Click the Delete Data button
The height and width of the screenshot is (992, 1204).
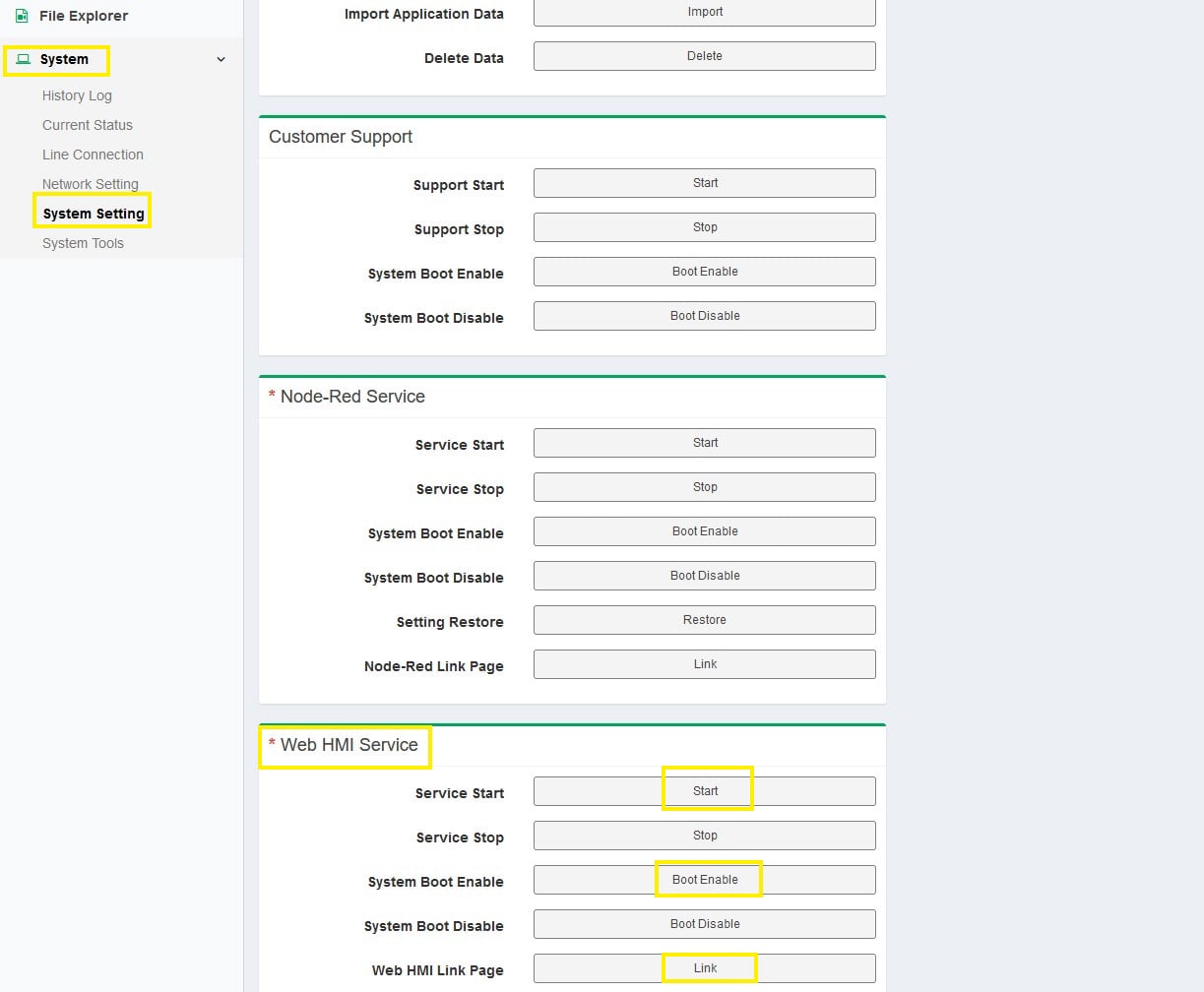704,56
